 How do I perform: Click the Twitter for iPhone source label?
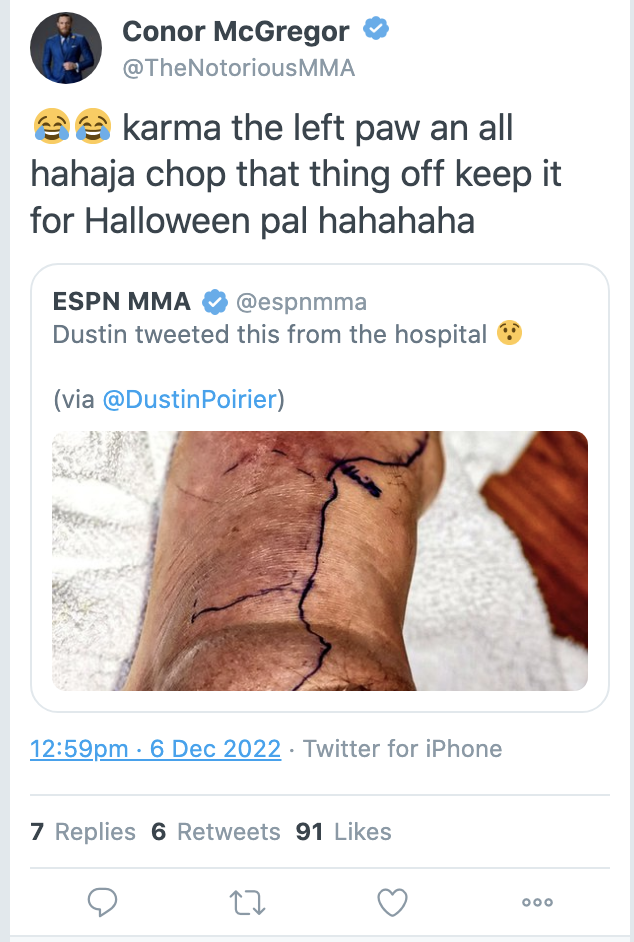point(402,749)
